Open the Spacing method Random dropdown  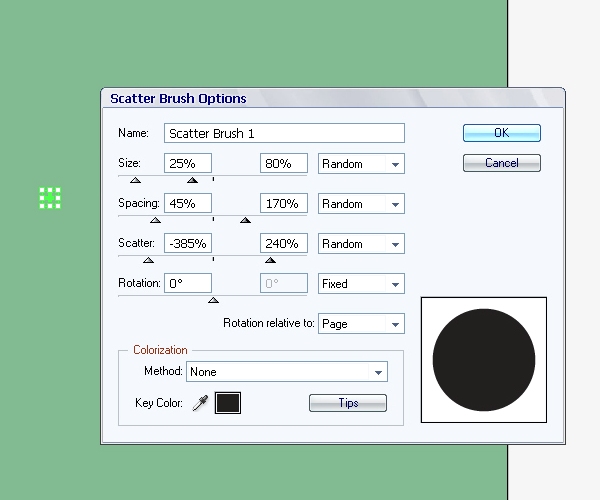pos(361,204)
